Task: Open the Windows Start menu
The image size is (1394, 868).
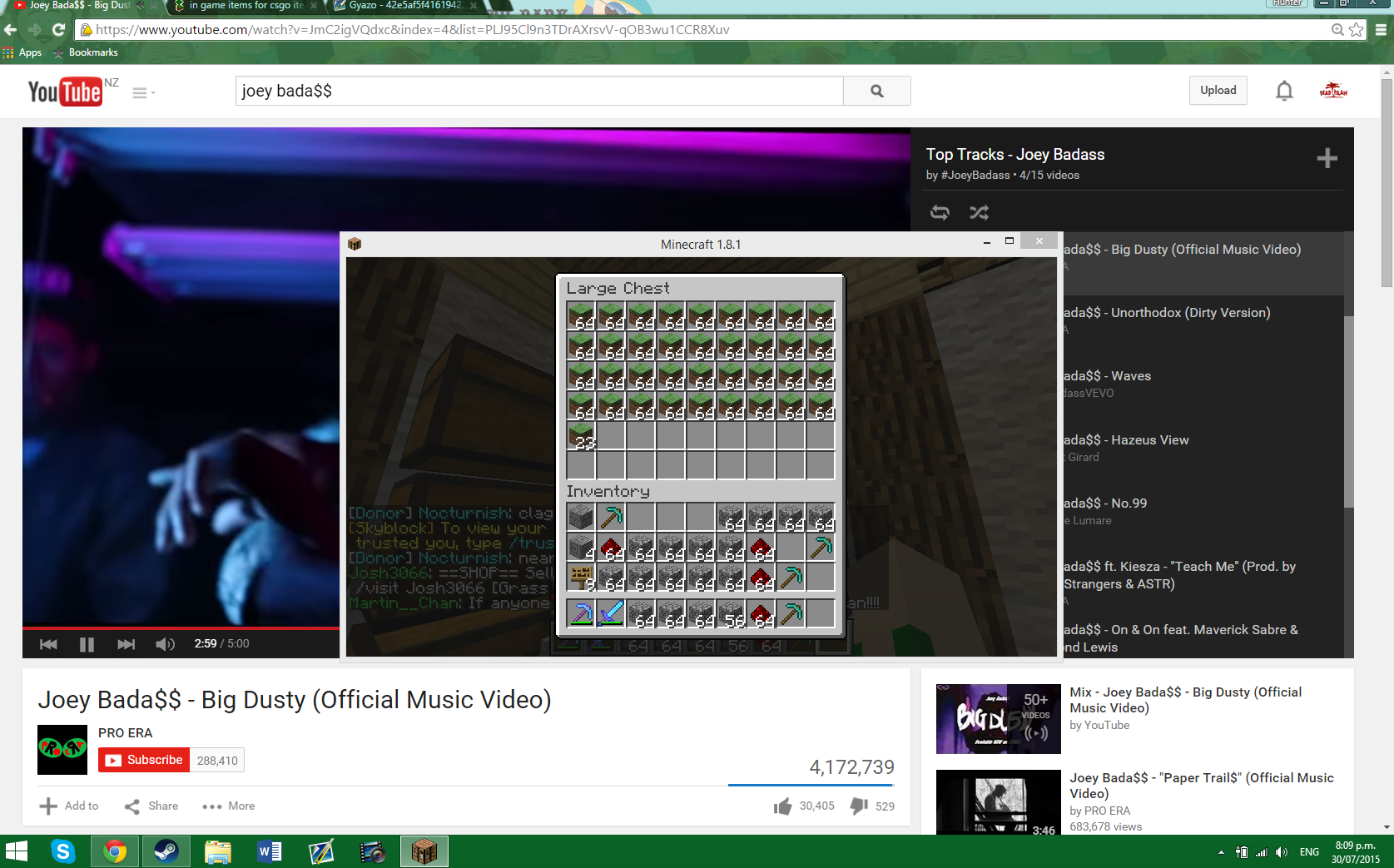Action: [17, 851]
